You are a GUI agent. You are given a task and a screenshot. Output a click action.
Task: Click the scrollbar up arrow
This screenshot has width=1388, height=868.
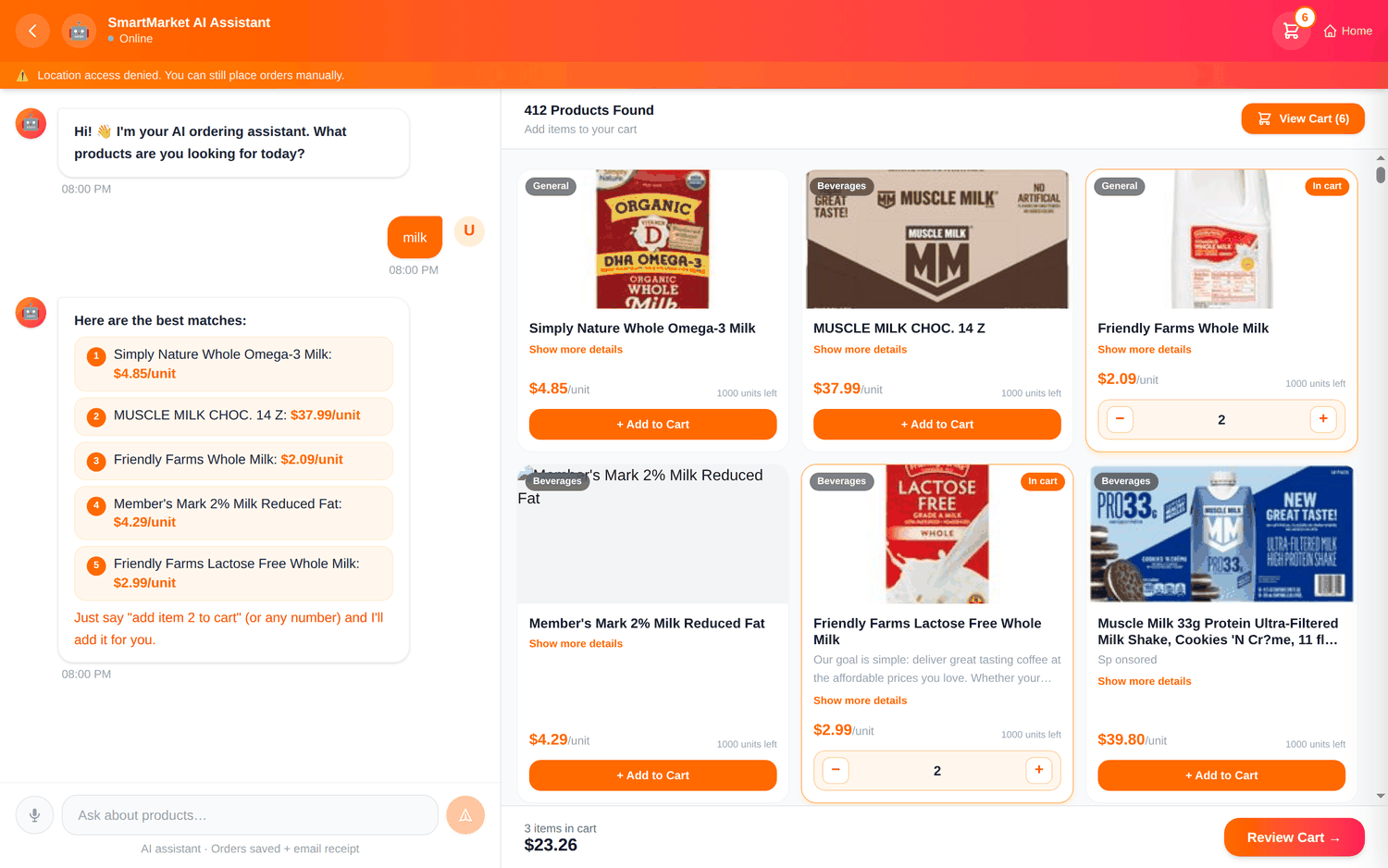tap(1381, 158)
